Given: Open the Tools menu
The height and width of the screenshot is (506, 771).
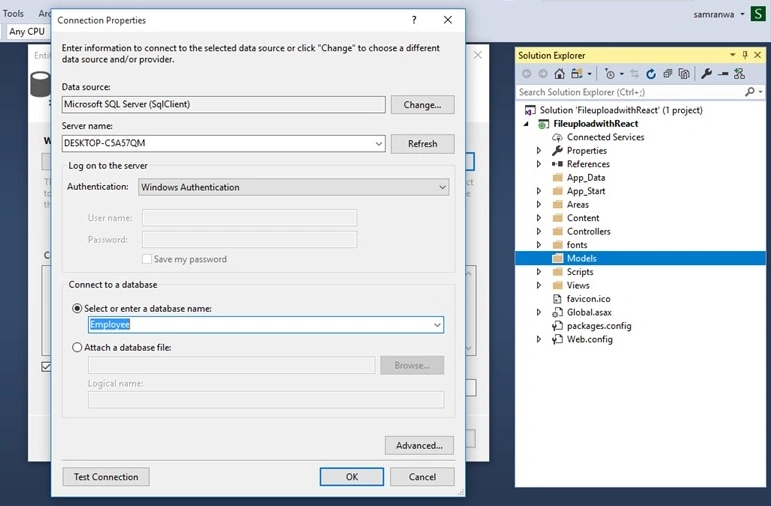Looking at the screenshot, I should (13, 13).
